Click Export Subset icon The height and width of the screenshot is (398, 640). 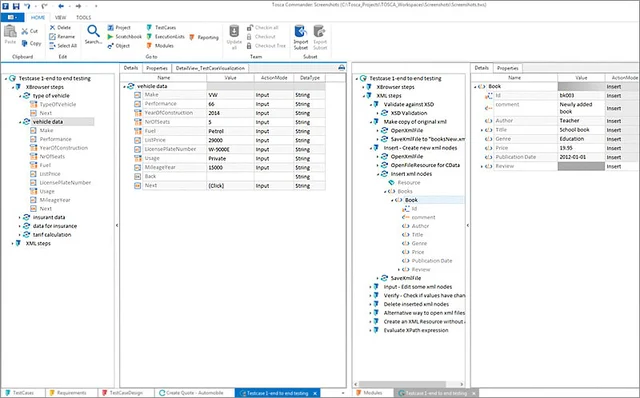coord(320,31)
